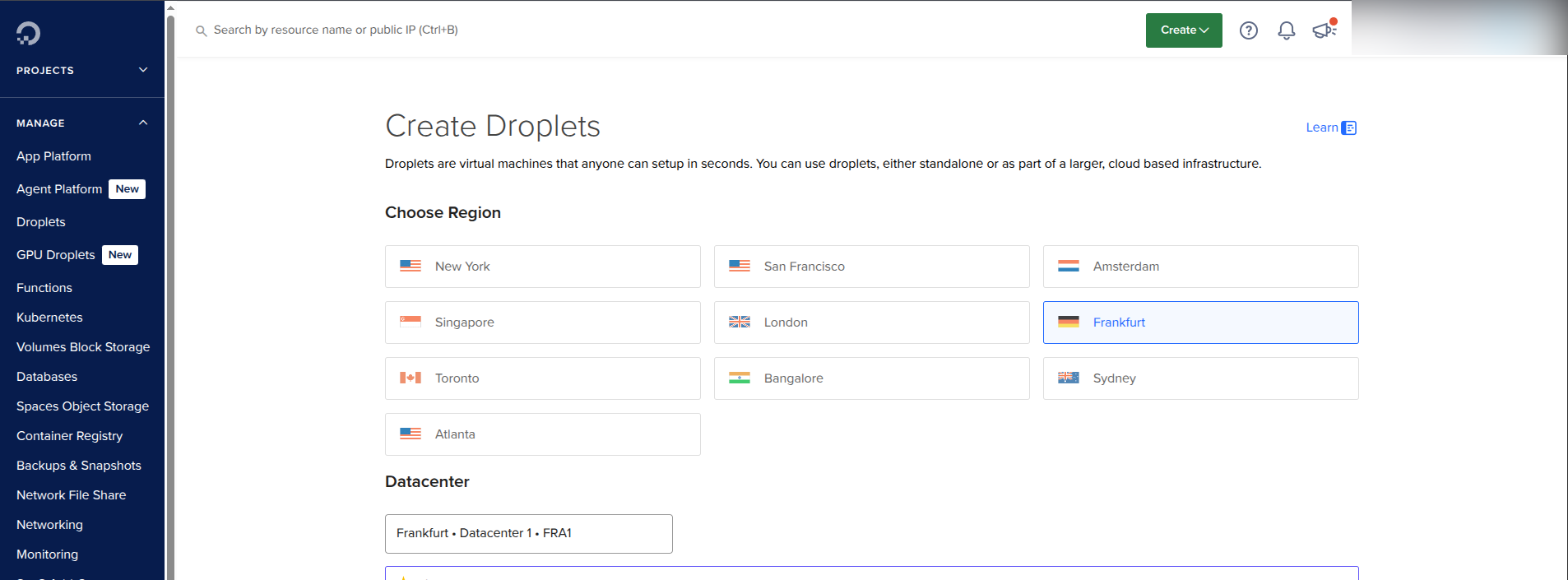Select the London region
Viewport: 1568px width, 580px height.
coord(872,322)
